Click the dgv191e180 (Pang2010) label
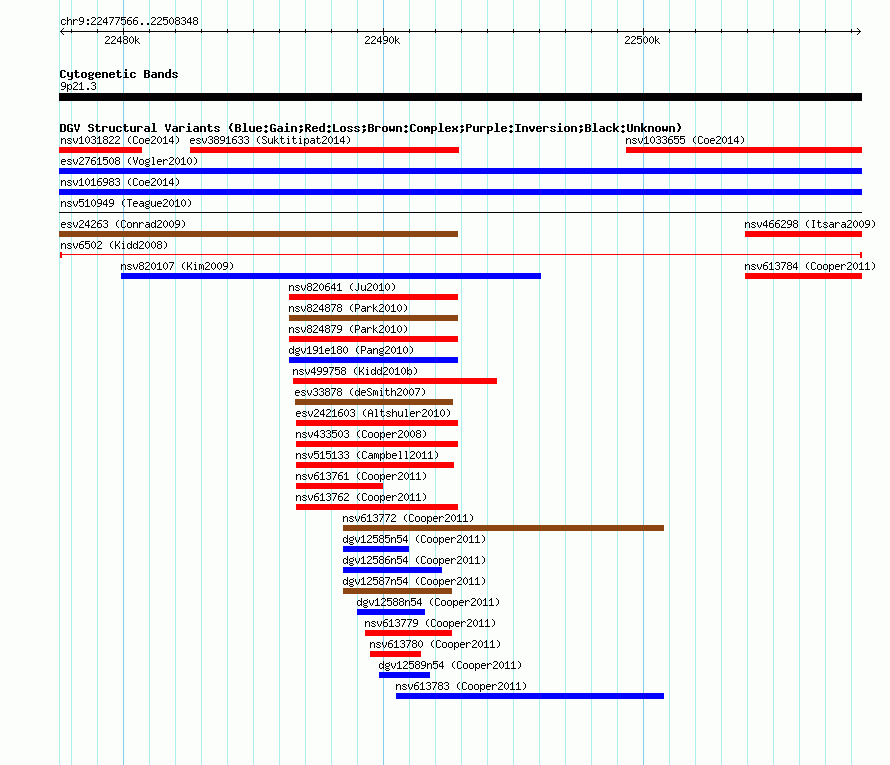Viewport: 890px width, 765px height. pyautogui.click(x=351, y=350)
